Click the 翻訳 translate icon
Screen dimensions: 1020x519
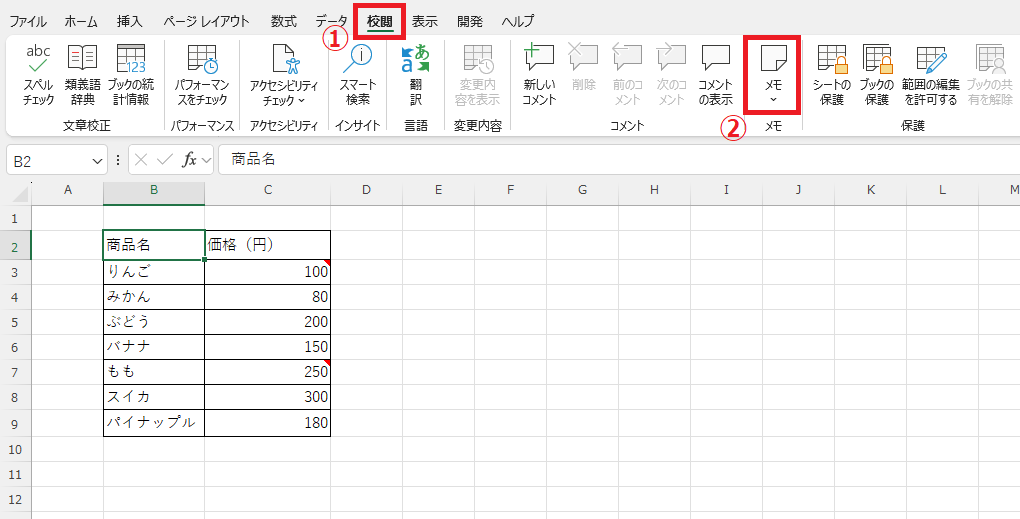click(415, 74)
